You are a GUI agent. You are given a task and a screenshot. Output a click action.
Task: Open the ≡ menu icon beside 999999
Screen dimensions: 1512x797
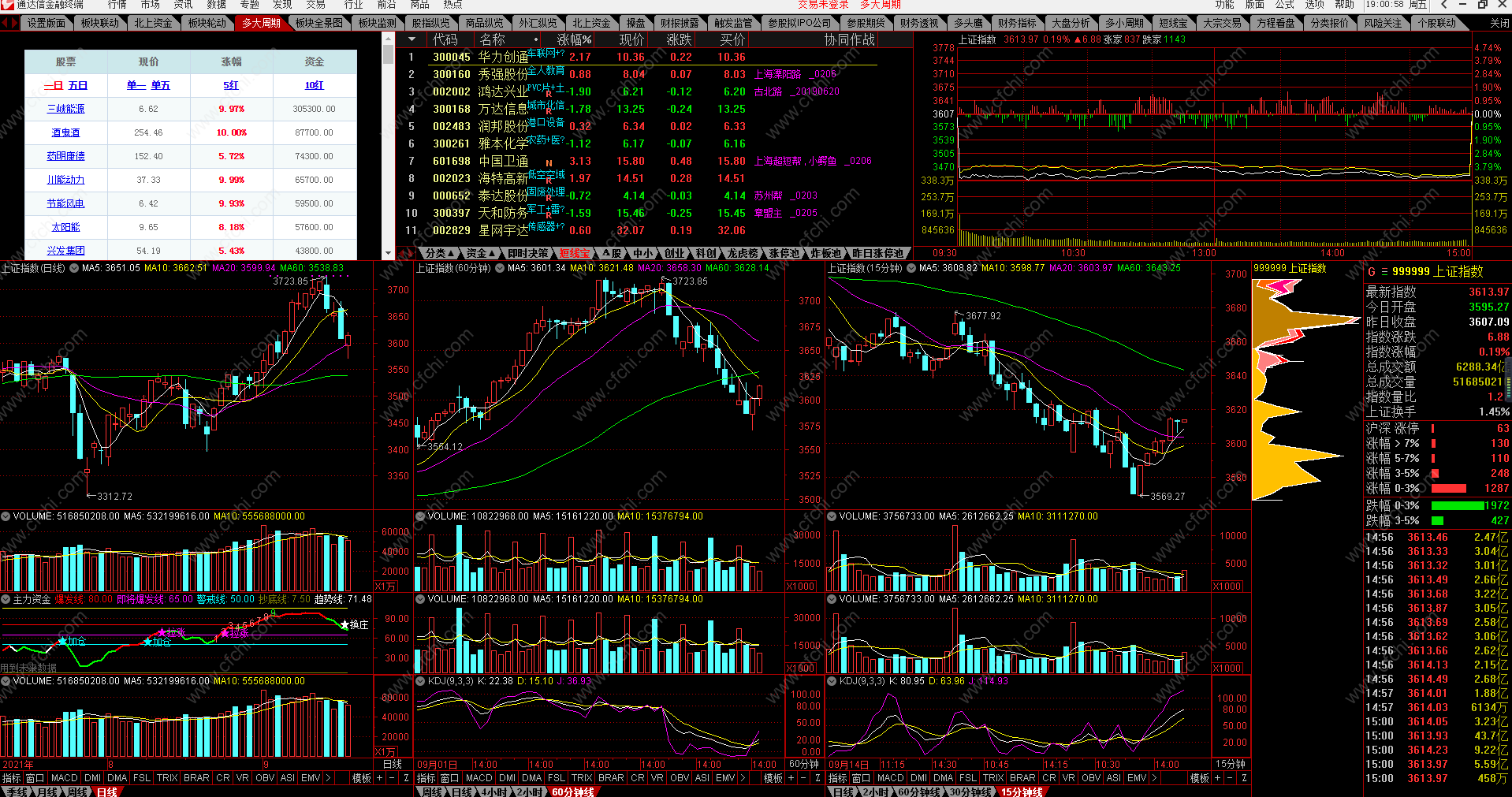(x=1384, y=271)
